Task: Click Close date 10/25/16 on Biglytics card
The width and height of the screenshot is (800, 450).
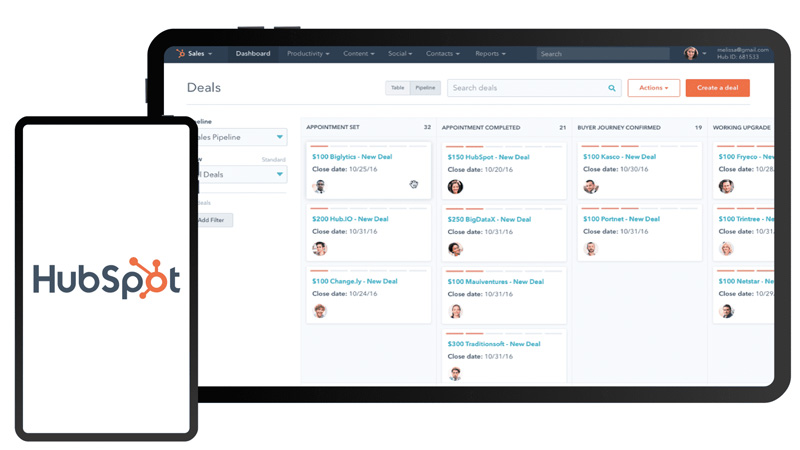Action: (x=344, y=169)
